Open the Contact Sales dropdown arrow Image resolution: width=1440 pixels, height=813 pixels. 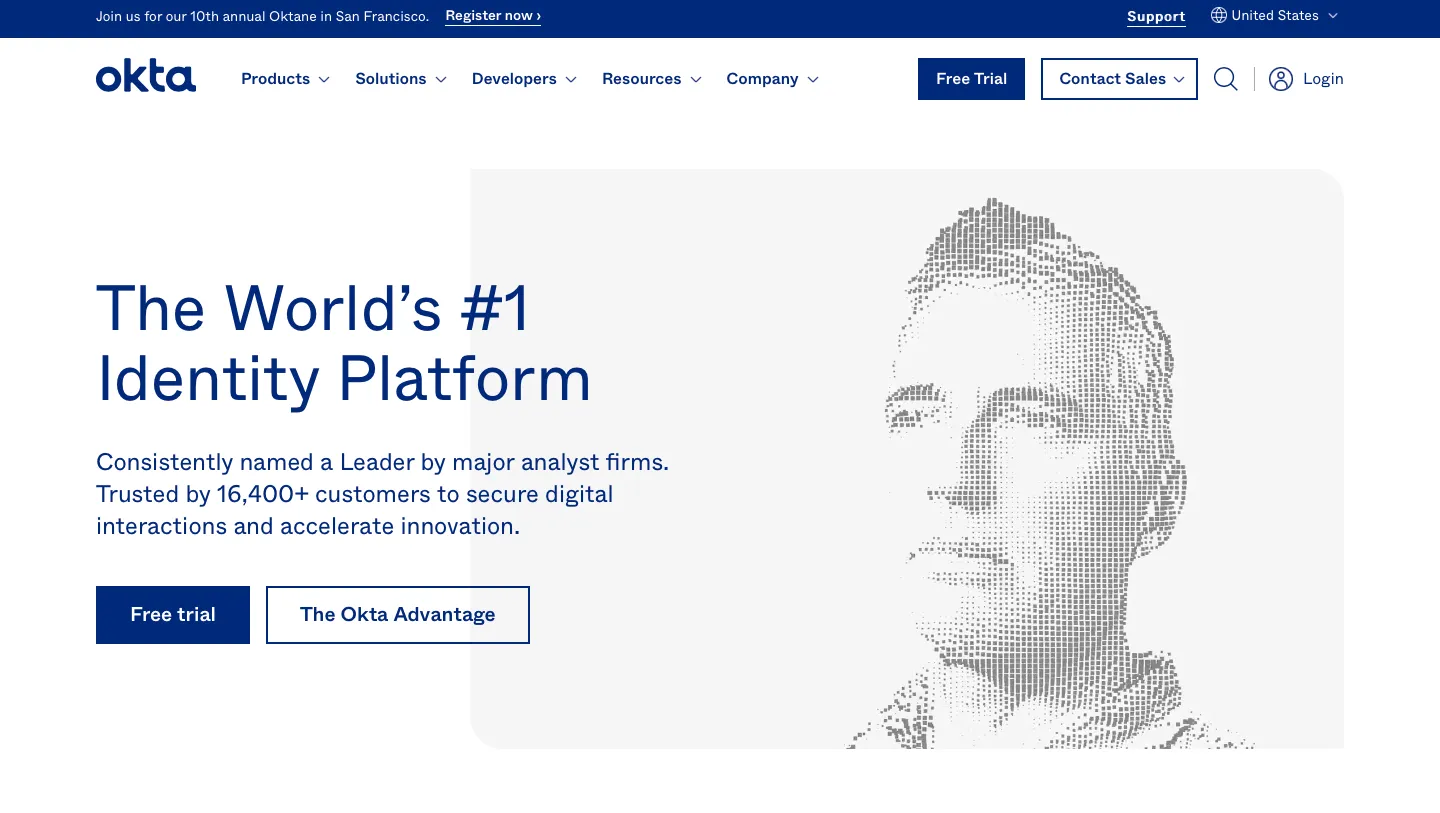(1179, 80)
